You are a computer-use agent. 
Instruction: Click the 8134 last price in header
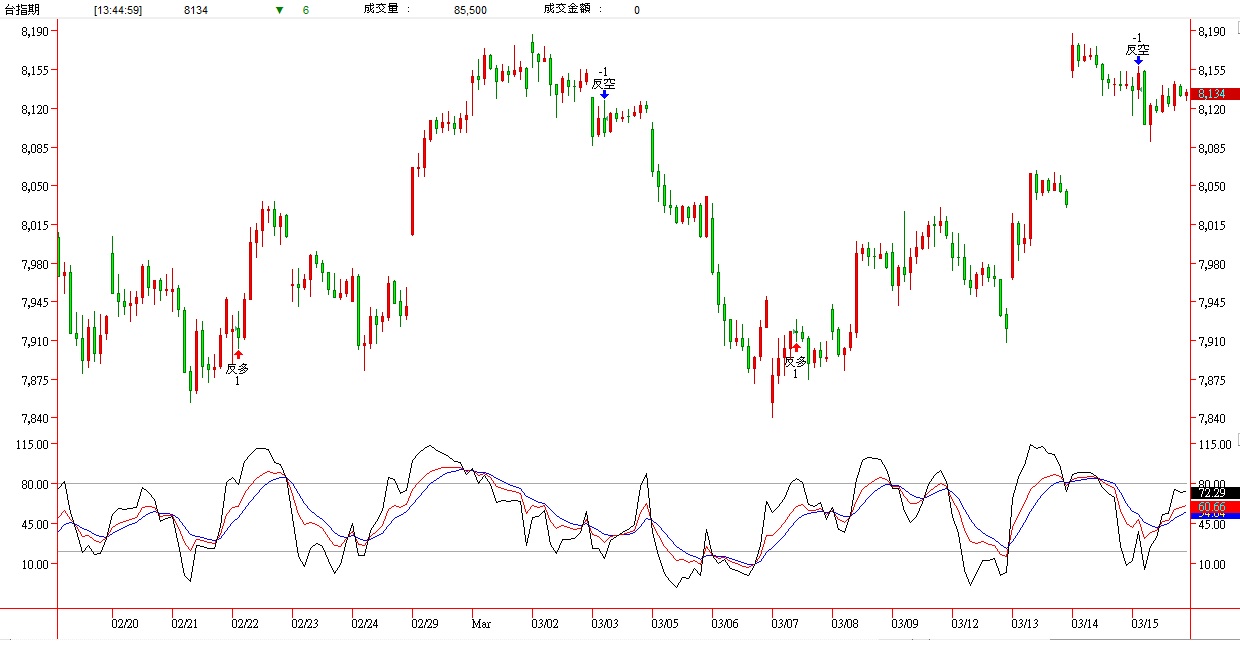click(x=196, y=10)
